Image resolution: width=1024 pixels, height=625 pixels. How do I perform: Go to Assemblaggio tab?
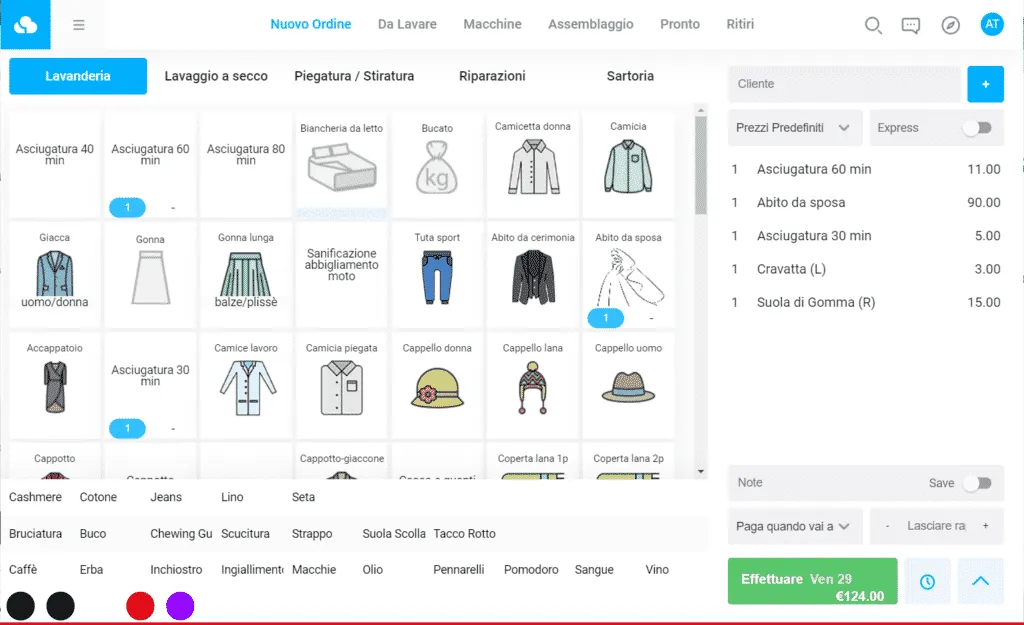click(x=590, y=24)
